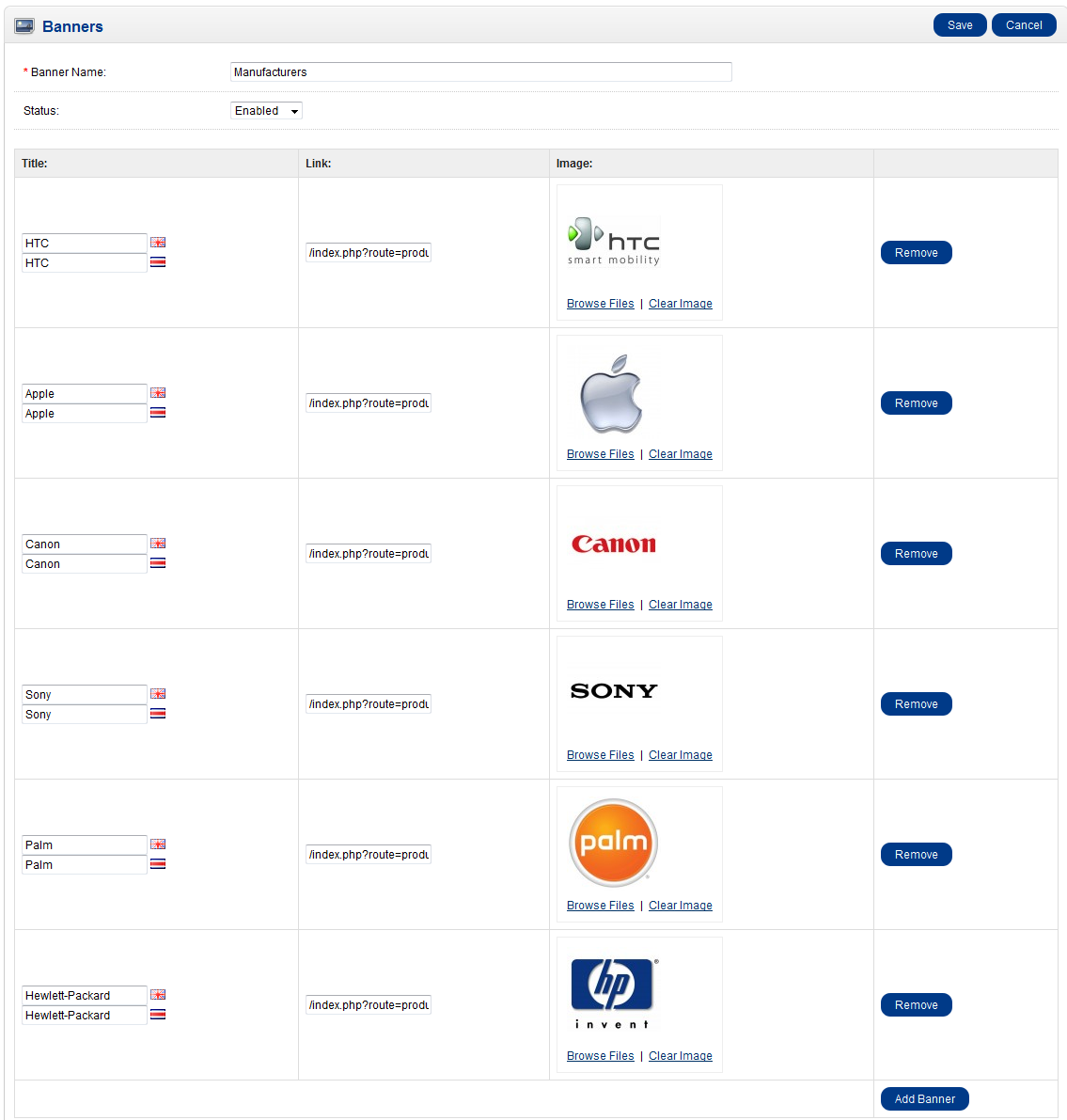Click the second flag icon beside Hewlett-Packard title
The width and height of the screenshot is (1067, 1120).
(158, 1015)
